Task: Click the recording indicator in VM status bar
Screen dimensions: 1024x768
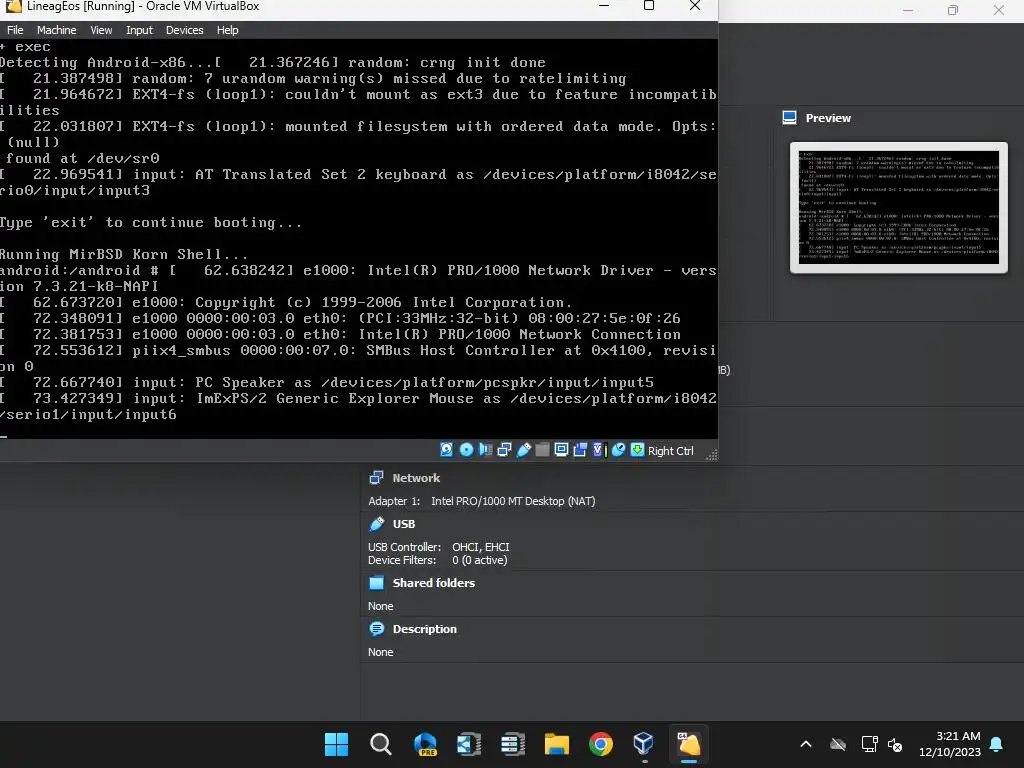Action: click(580, 450)
